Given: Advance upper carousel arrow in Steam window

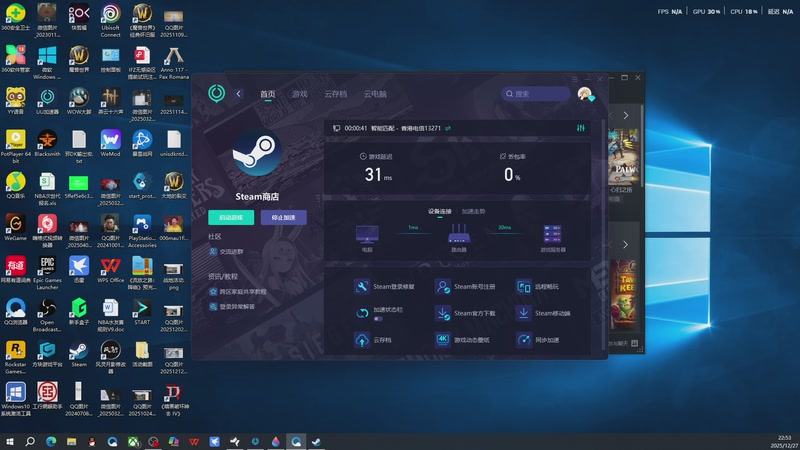Looking at the screenshot, I should pyautogui.click(x=626, y=116).
